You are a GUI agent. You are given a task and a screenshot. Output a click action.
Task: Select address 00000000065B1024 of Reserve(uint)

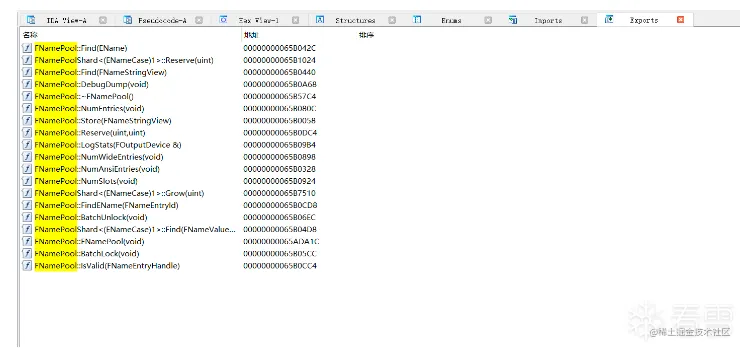tap(280, 60)
